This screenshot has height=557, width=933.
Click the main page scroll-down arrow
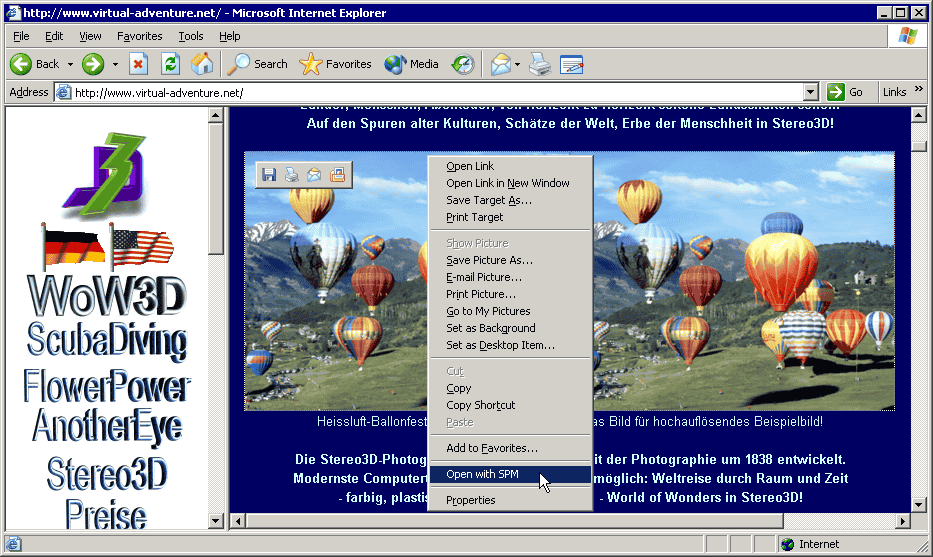click(919, 505)
